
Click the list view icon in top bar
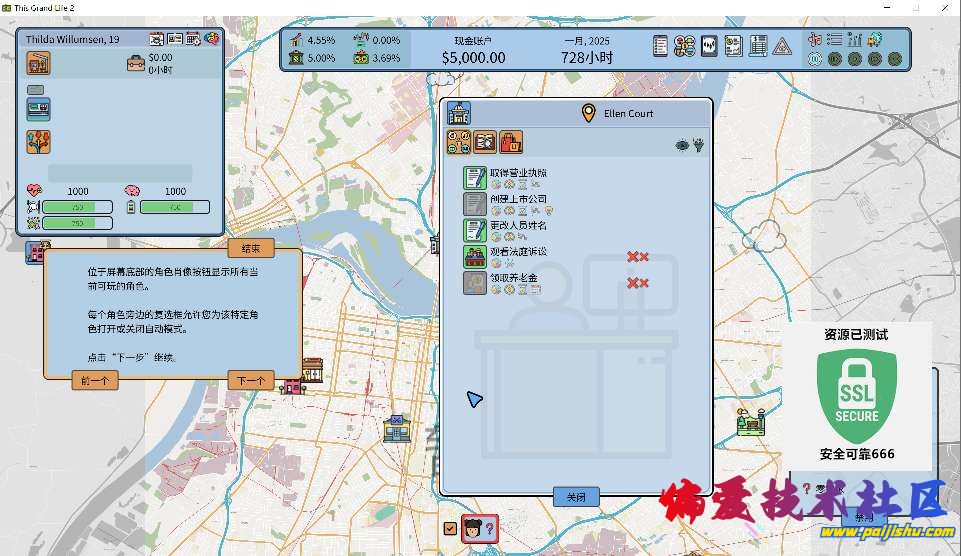tap(834, 40)
